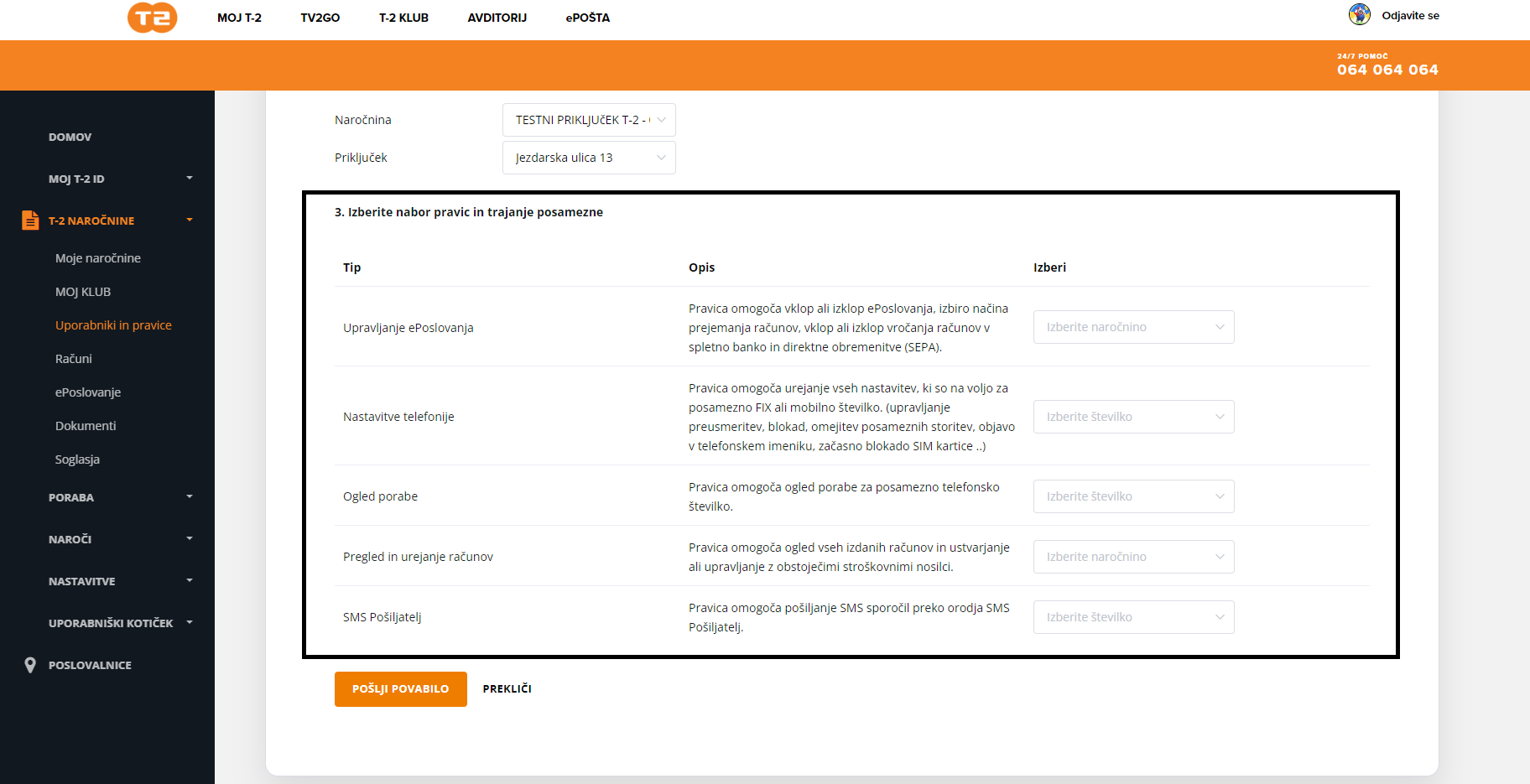Click the T-2 Naročnine document icon

tap(30, 221)
